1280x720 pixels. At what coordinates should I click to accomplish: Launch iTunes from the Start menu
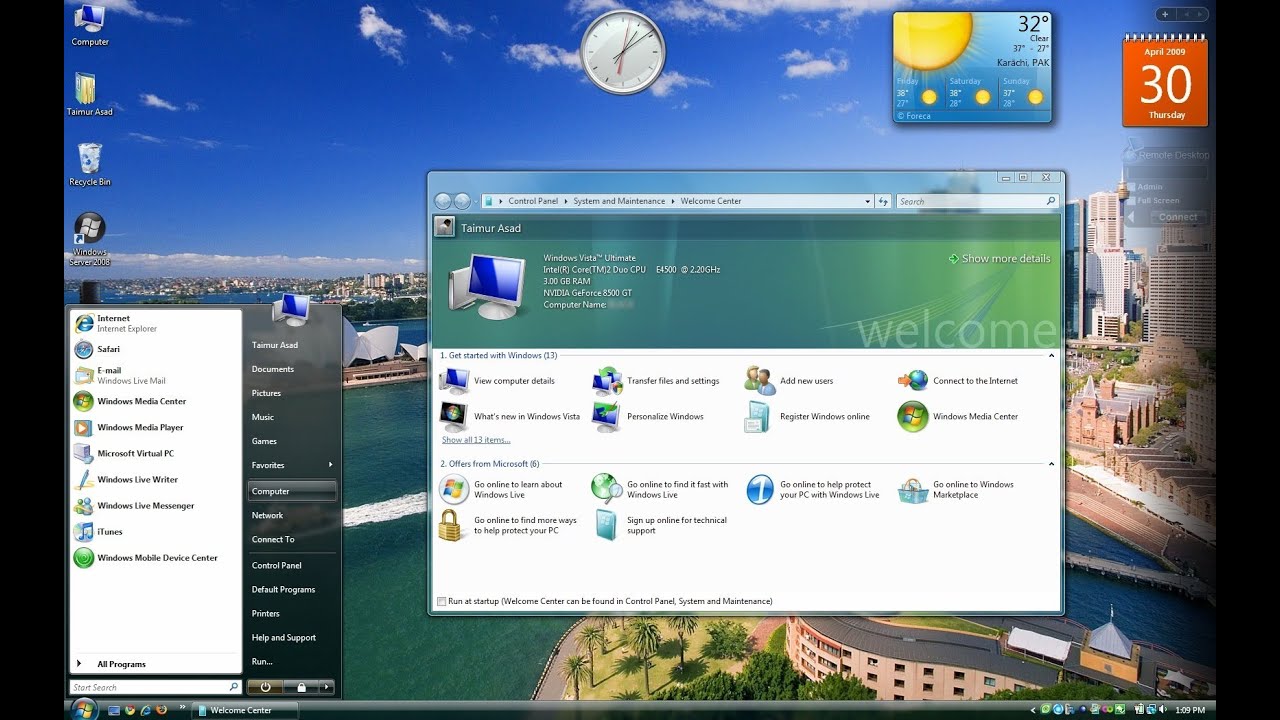point(155,531)
